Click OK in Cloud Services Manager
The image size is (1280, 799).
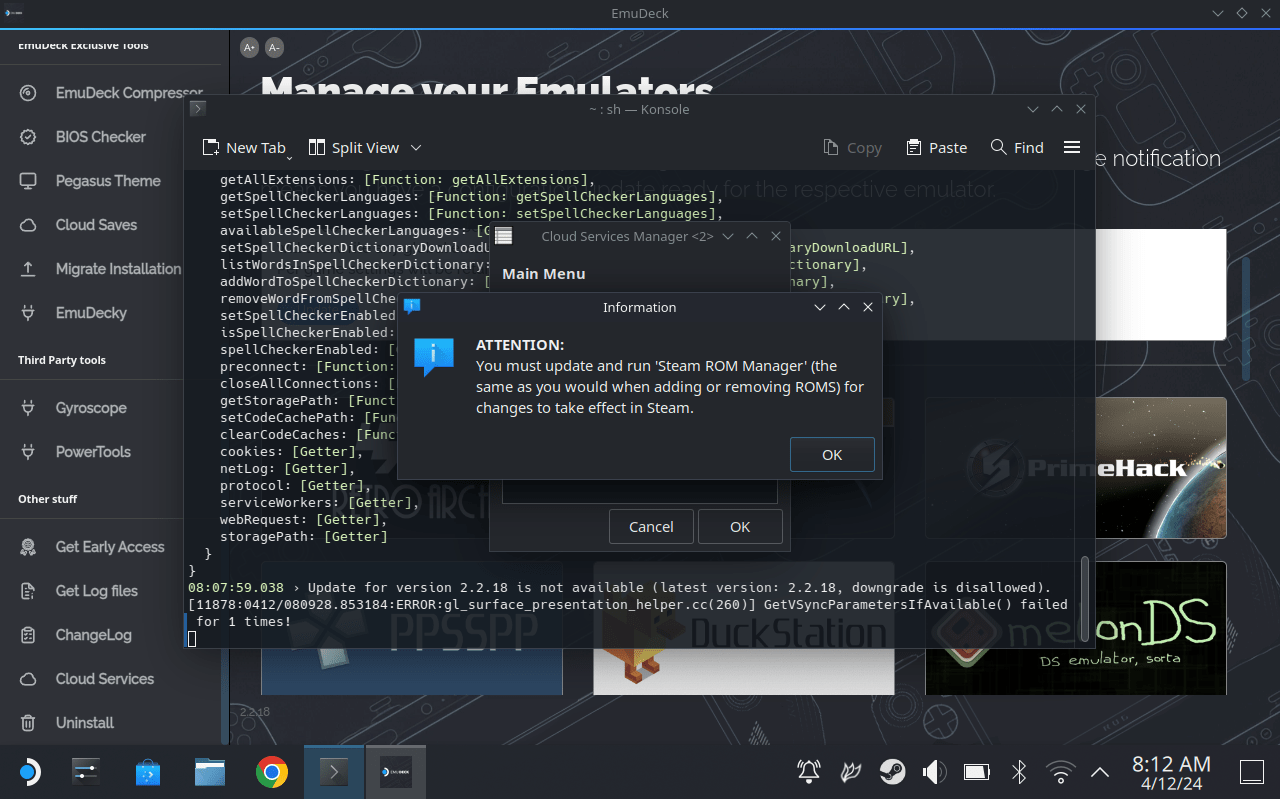pyautogui.click(x=740, y=527)
